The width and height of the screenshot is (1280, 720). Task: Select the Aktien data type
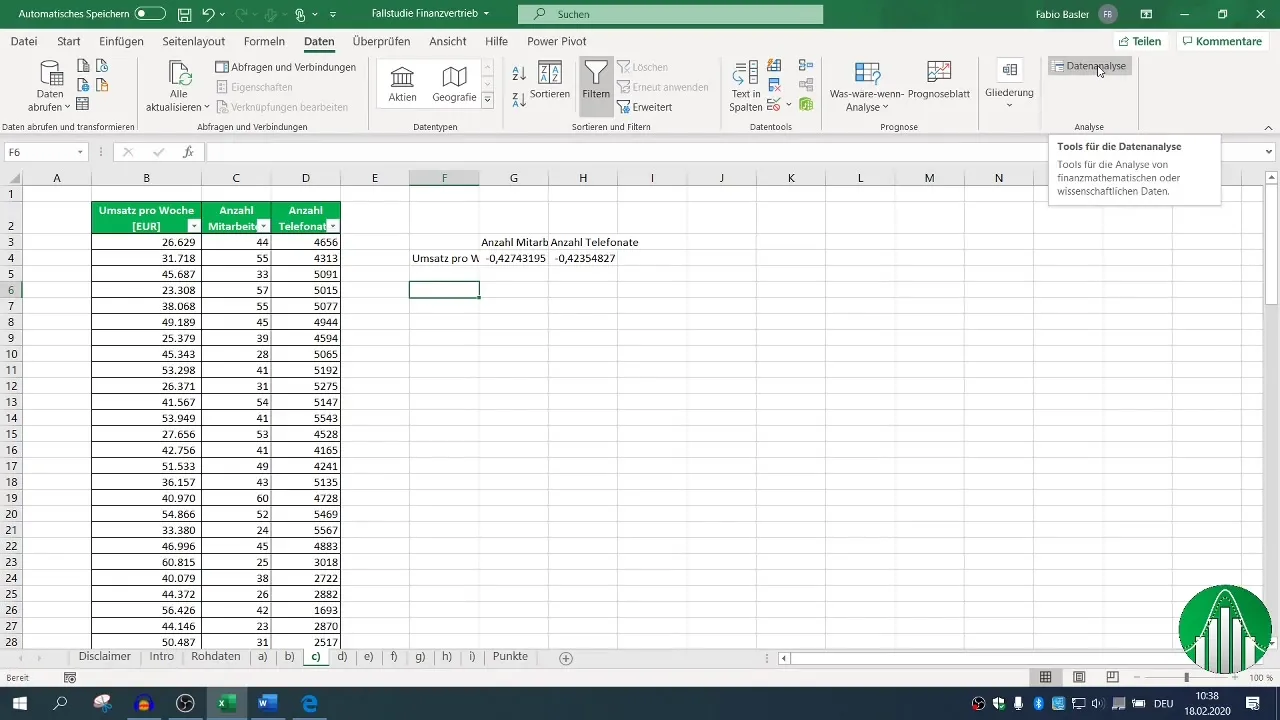(403, 84)
